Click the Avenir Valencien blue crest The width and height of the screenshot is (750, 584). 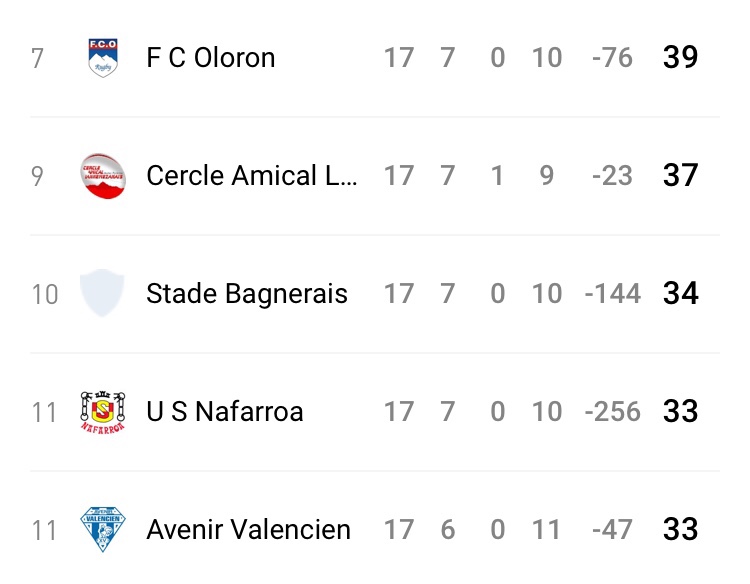[103, 530]
